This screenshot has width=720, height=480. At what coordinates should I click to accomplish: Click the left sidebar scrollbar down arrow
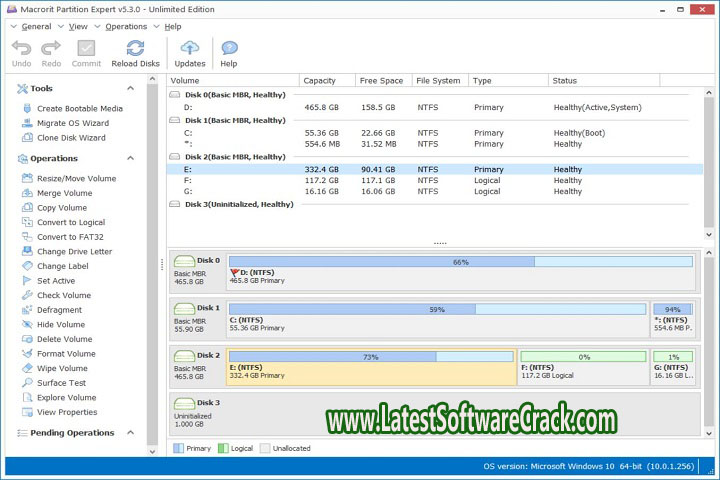(152, 452)
